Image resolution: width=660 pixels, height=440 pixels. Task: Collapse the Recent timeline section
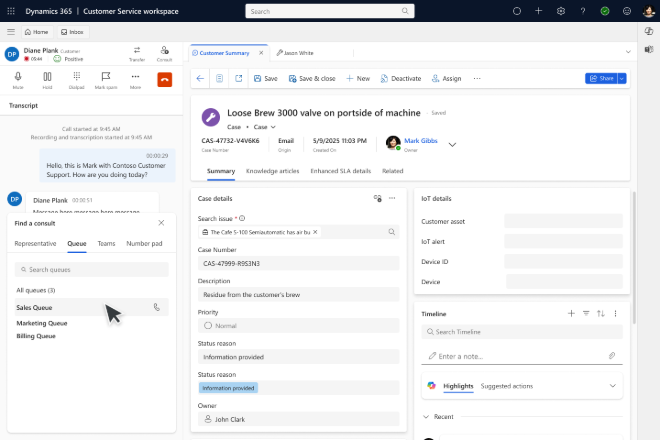tap(426, 417)
